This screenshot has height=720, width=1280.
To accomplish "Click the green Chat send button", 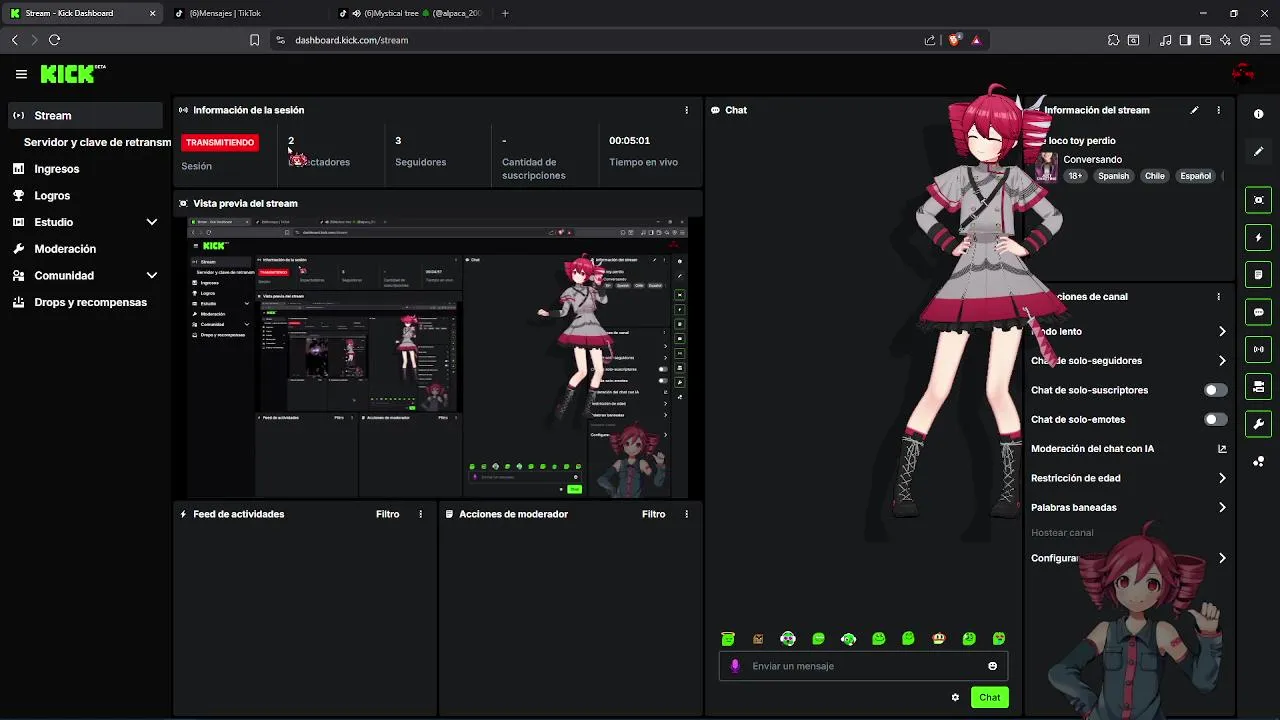I will [989, 697].
